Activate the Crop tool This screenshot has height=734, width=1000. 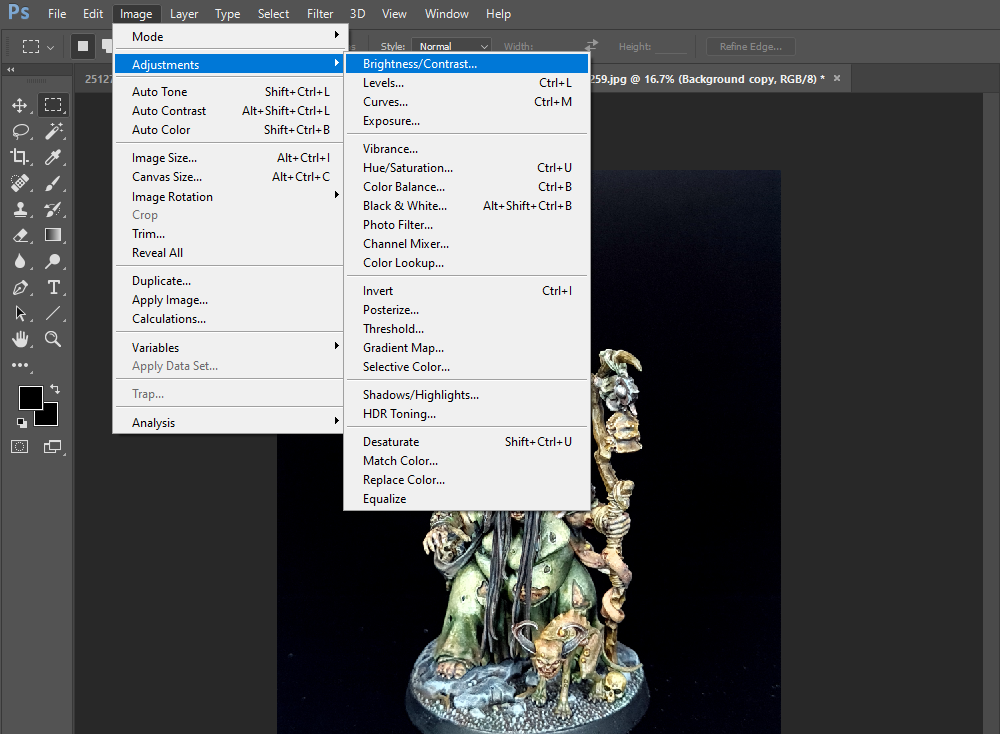20,157
